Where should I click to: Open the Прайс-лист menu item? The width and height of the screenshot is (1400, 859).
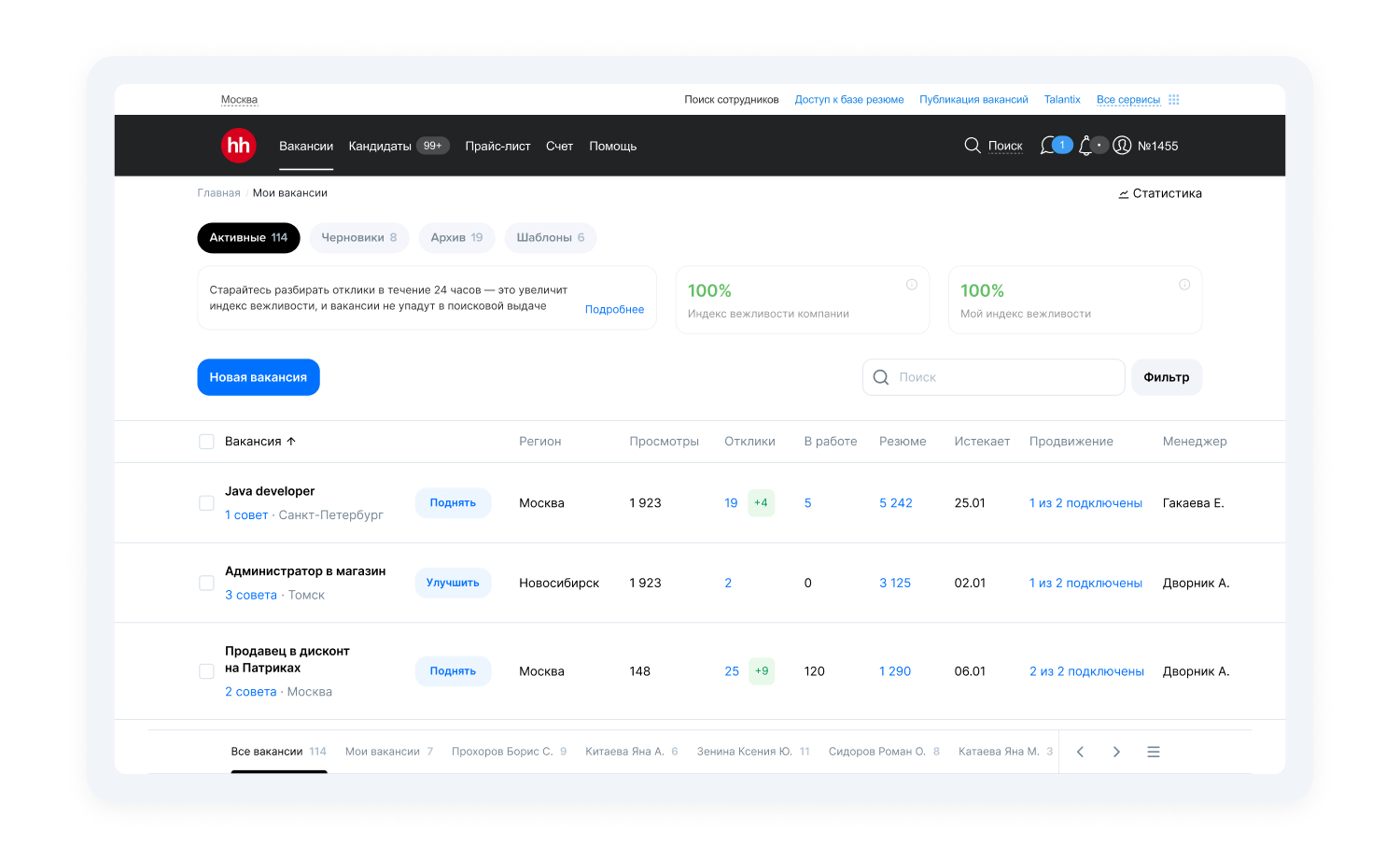tap(497, 146)
